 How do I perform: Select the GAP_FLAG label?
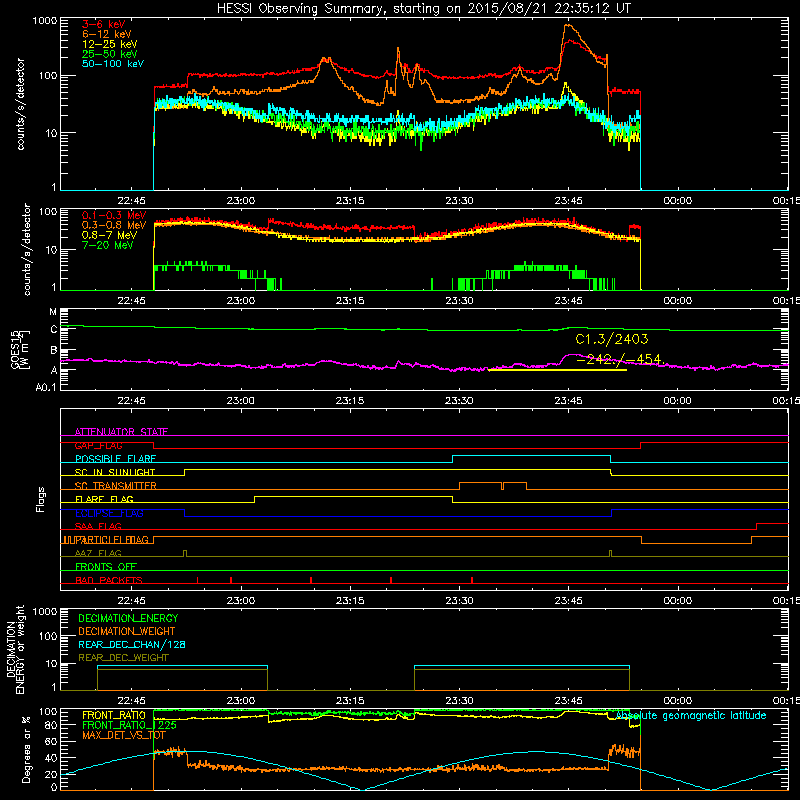98,445
